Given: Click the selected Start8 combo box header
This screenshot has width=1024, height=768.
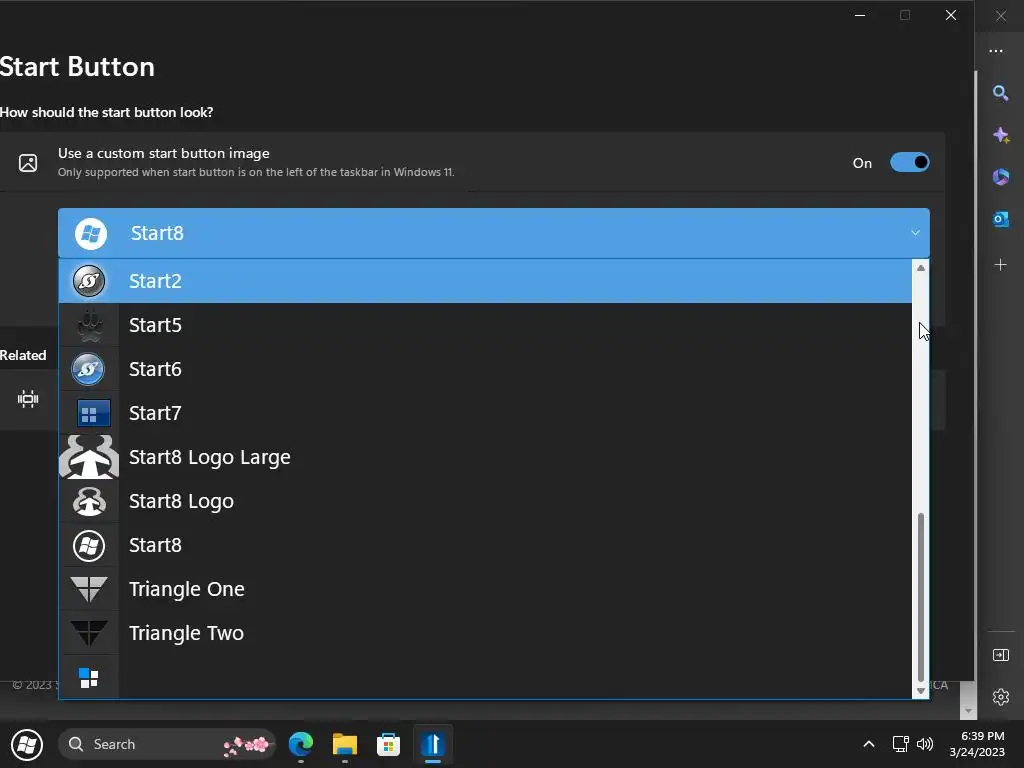Looking at the screenshot, I should tap(494, 233).
